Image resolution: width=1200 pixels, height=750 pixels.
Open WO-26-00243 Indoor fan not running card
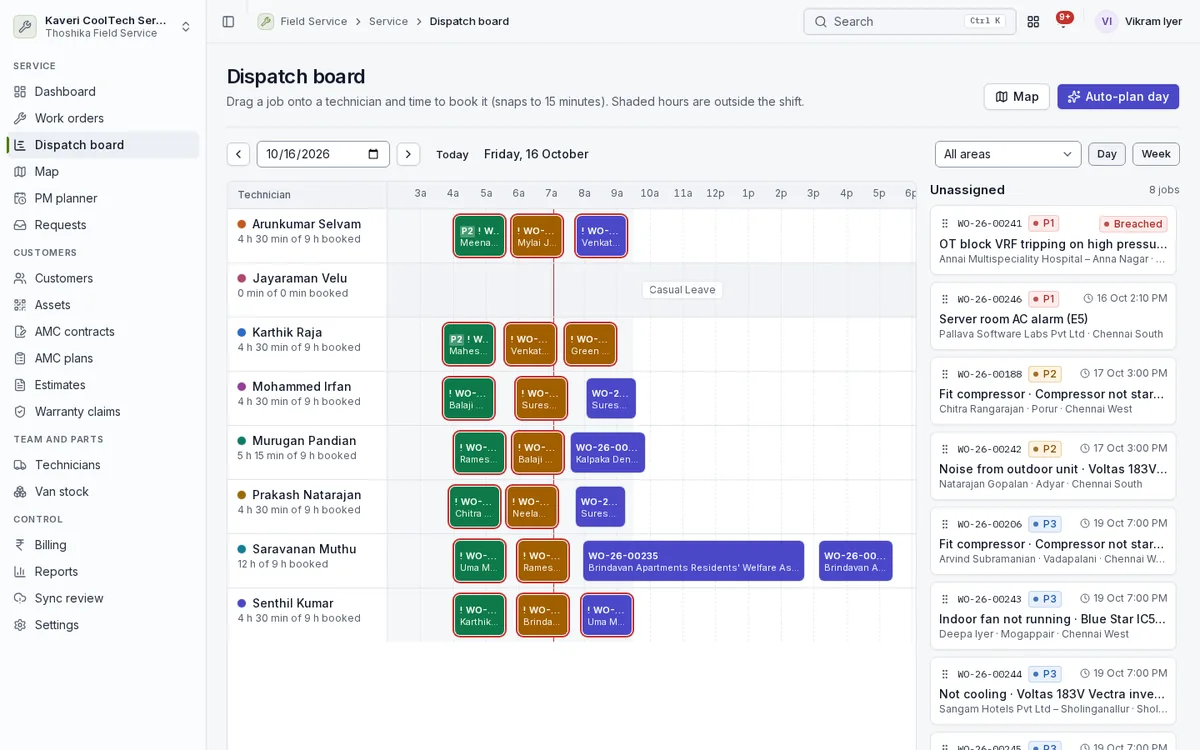(1053, 615)
